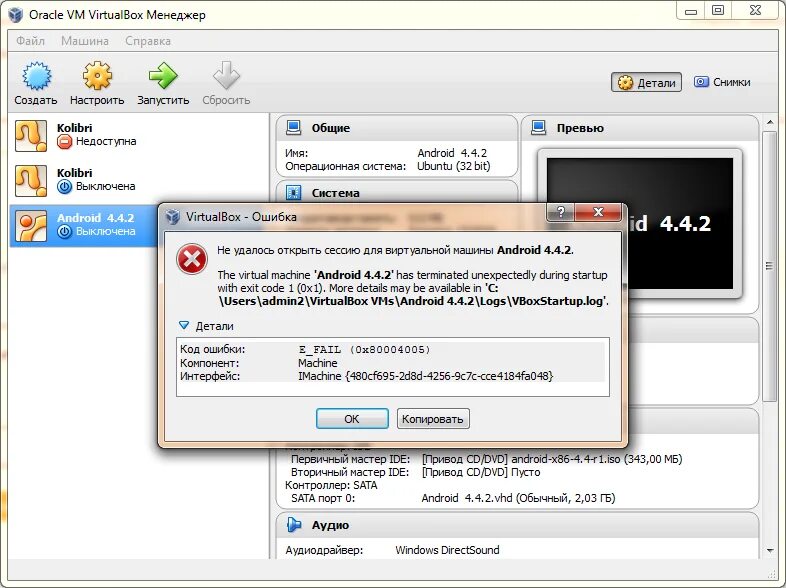This screenshot has width=786, height=588.
Task: Click the VirtualBox cube icon in dialog title
Action: point(173,217)
